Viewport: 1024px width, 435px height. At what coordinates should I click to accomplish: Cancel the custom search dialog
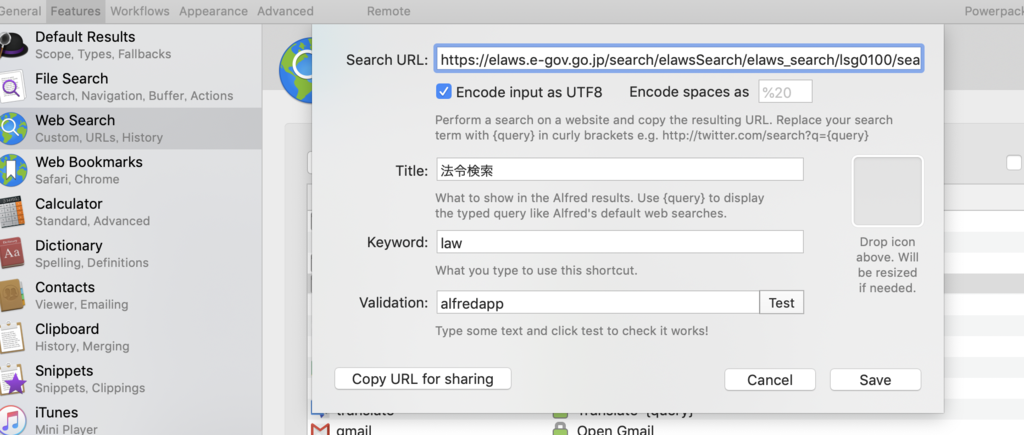[x=770, y=379]
